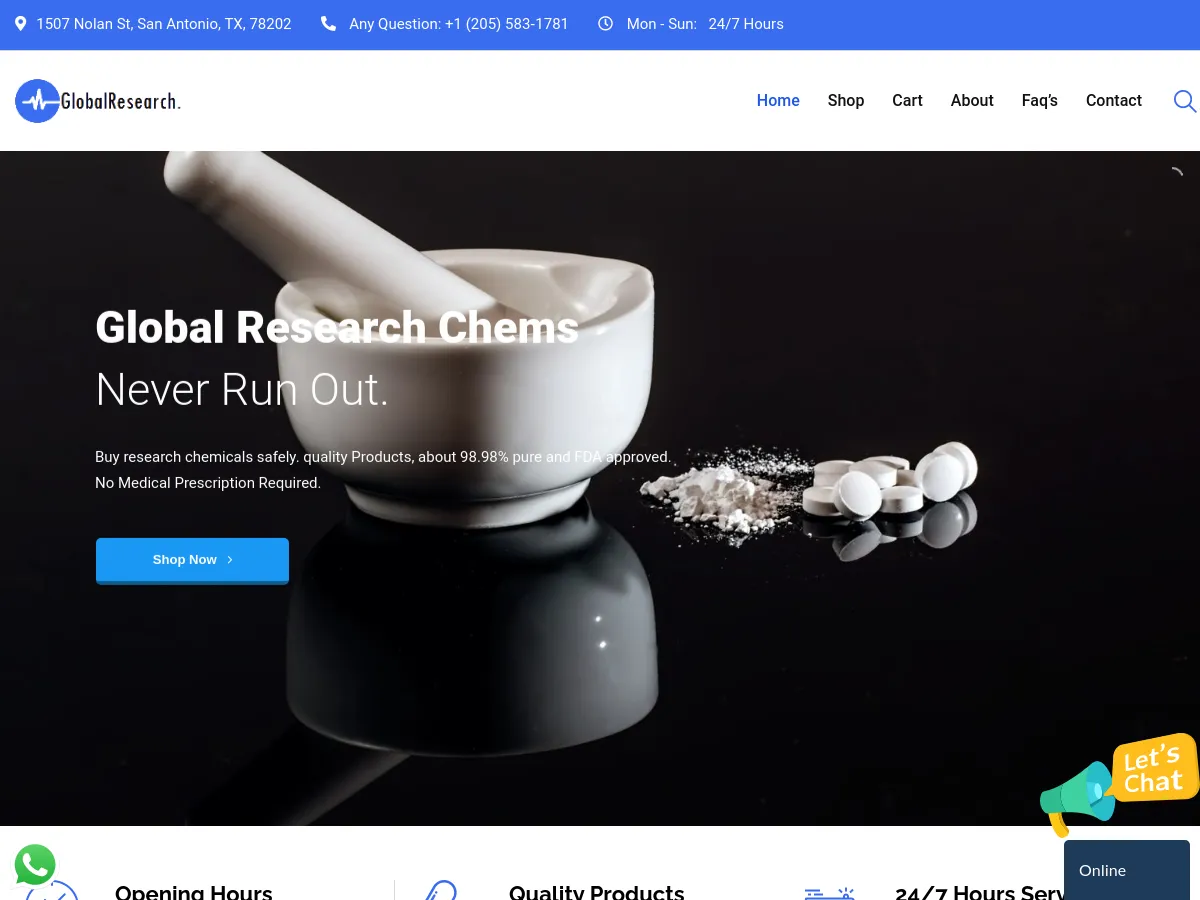Click the WhatsApp chat icon
1200x900 pixels.
(x=35, y=864)
